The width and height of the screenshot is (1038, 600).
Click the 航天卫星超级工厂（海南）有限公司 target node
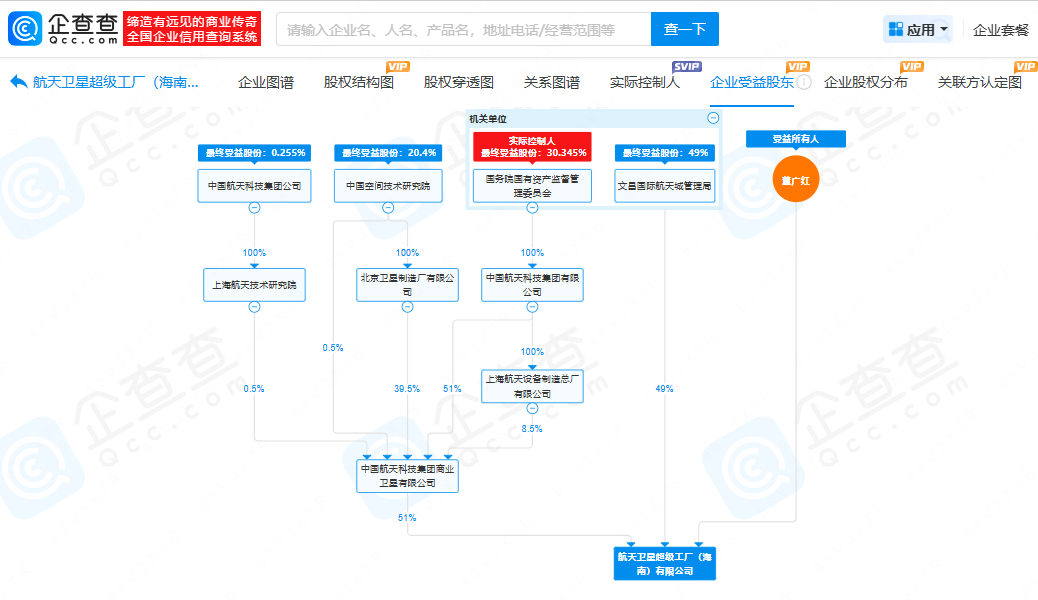665,564
